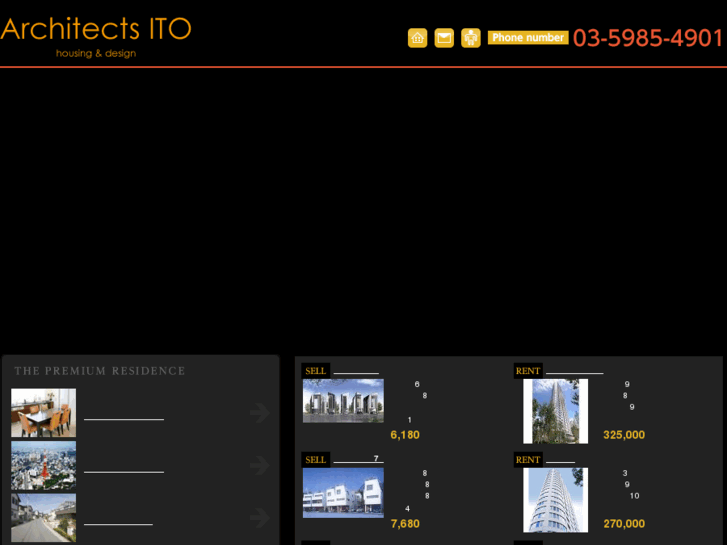Open the Tokyo Tower cityscape thumbnail

pyautogui.click(x=44, y=465)
